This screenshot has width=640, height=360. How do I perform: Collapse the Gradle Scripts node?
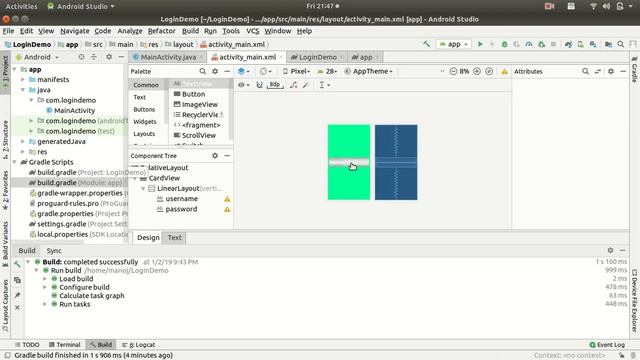click(x=15, y=162)
